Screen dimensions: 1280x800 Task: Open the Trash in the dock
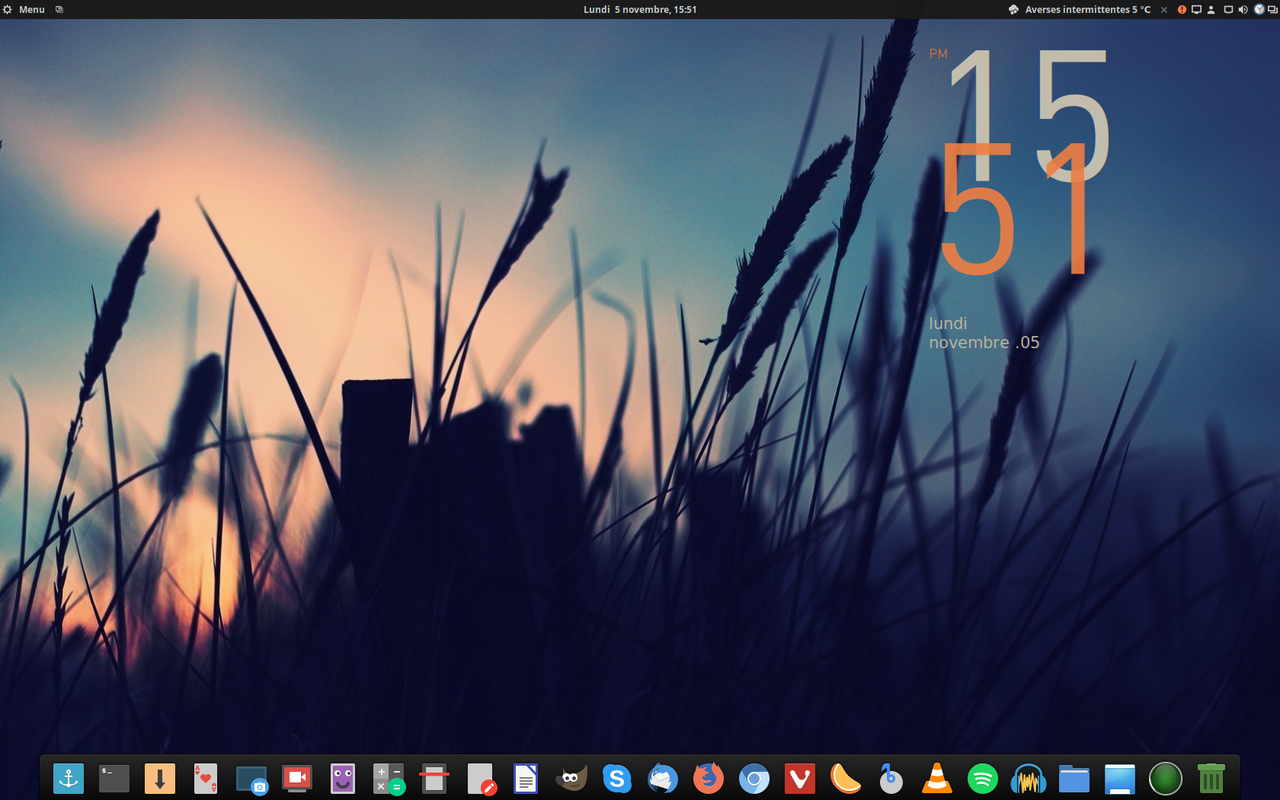tap(1212, 778)
